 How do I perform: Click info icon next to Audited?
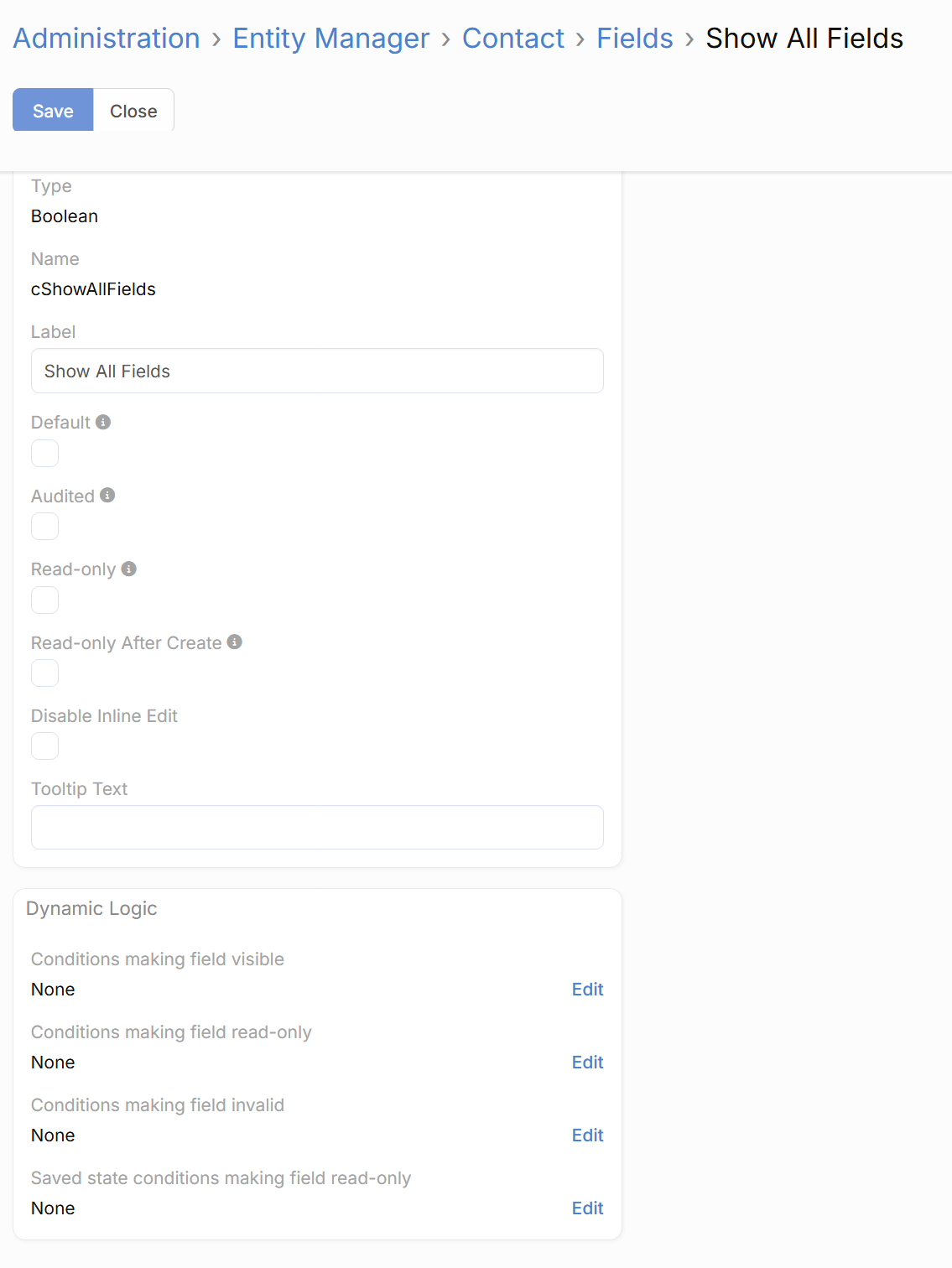click(107, 496)
